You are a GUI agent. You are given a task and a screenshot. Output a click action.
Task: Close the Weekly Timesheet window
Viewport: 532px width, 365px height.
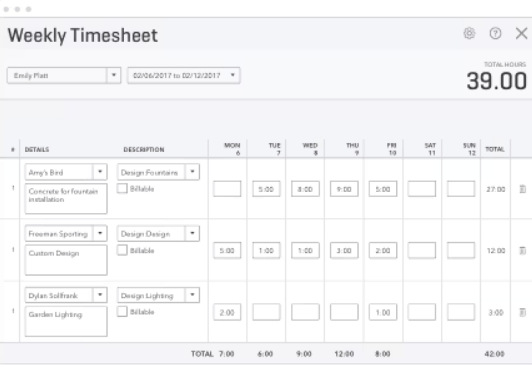(521, 33)
